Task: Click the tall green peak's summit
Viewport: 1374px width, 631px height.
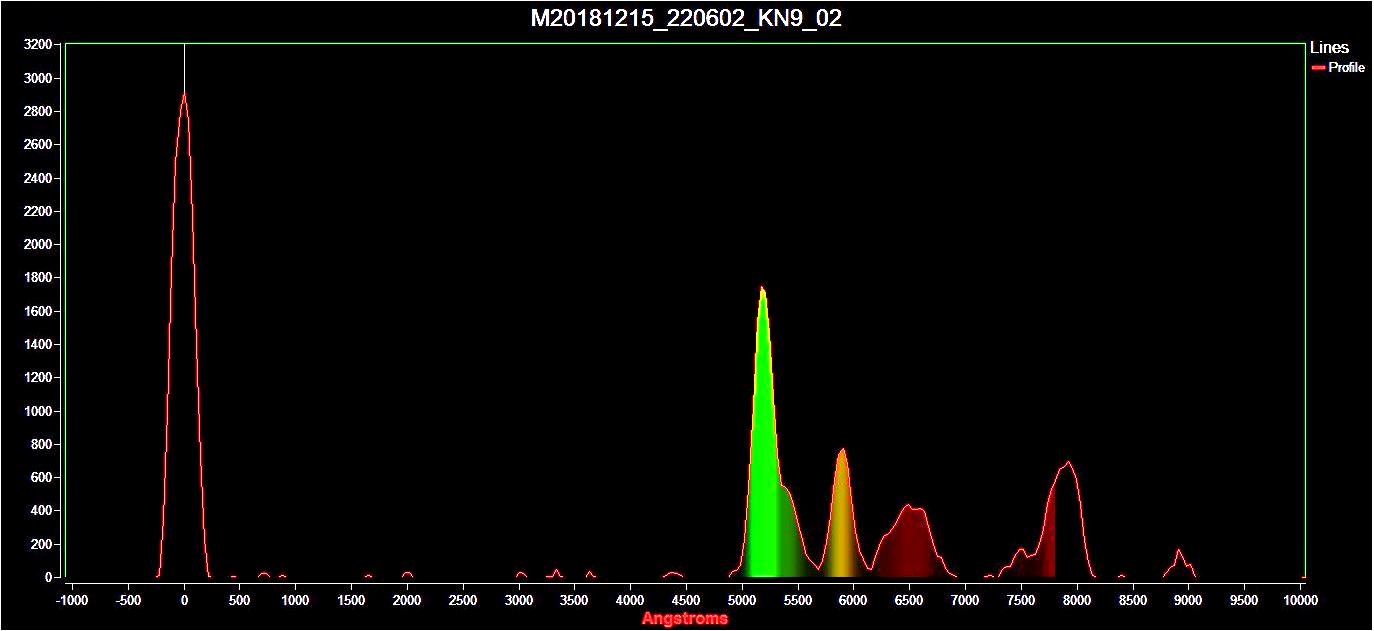Action: click(x=762, y=289)
